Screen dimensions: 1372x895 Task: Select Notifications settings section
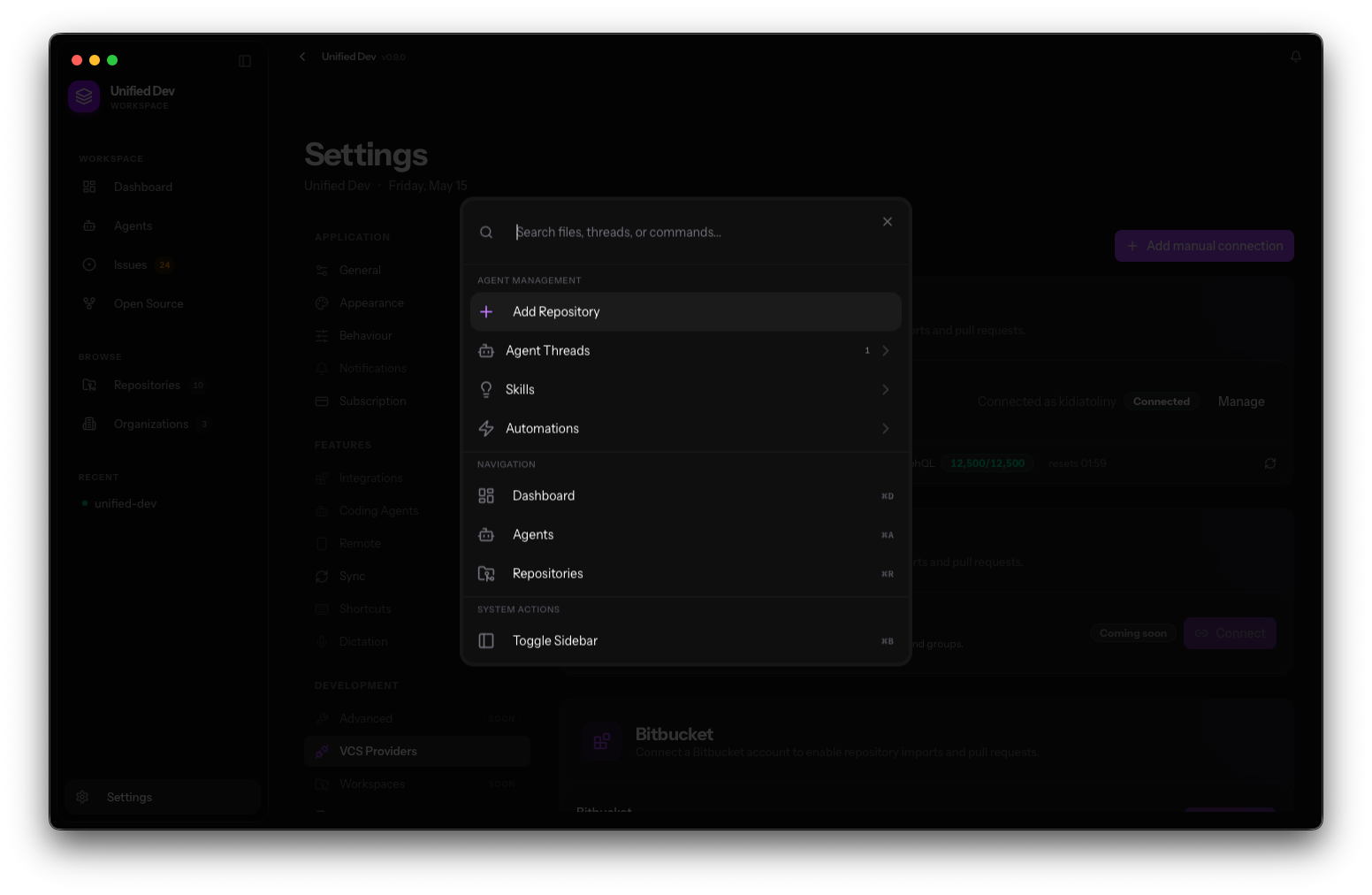tap(417, 369)
